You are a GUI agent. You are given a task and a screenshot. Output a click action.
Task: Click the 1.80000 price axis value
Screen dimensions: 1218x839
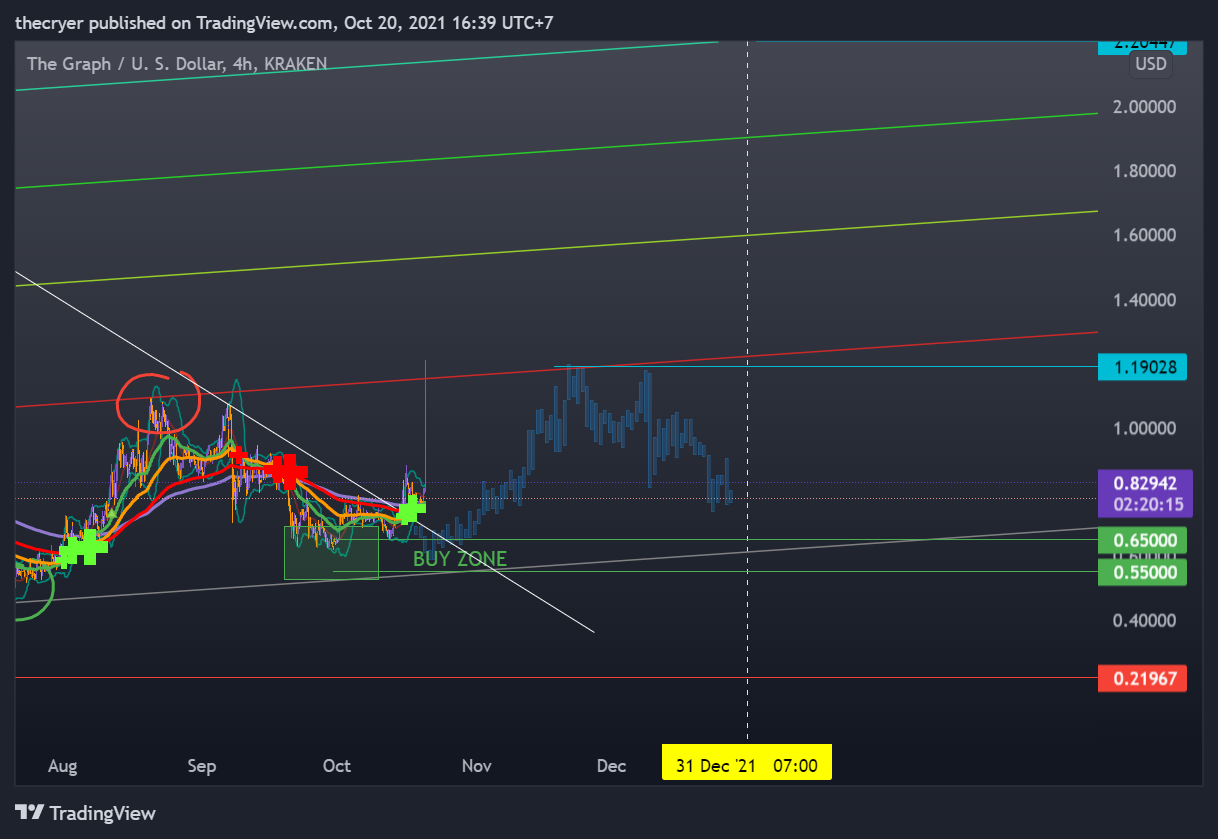pos(1144,171)
